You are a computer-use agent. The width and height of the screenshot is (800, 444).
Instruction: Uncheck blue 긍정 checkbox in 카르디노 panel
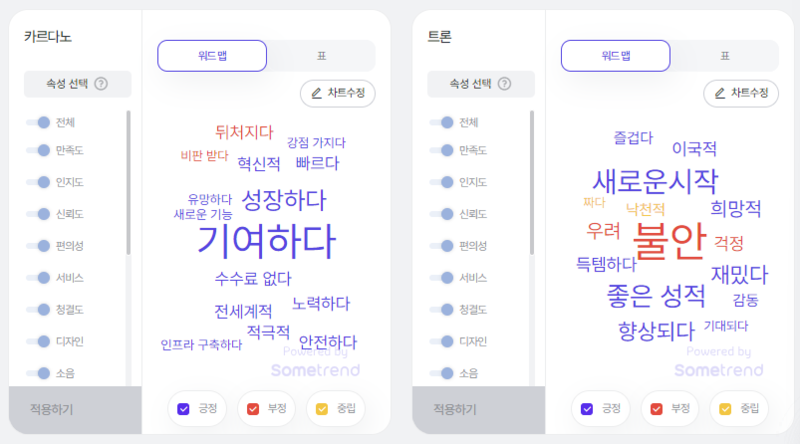pos(183,409)
